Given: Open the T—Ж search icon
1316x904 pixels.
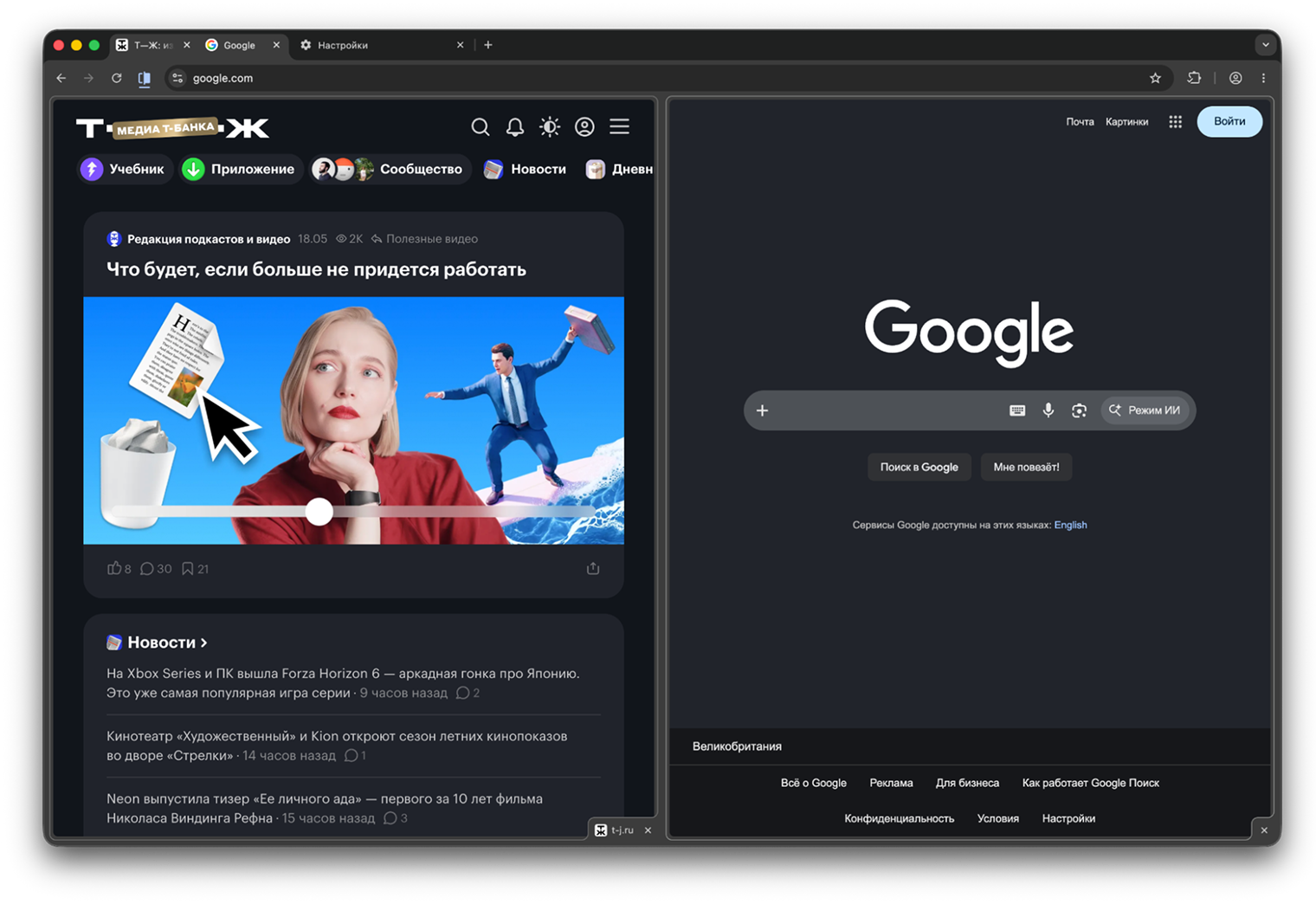Looking at the screenshot, I should [x=481, y=127].
